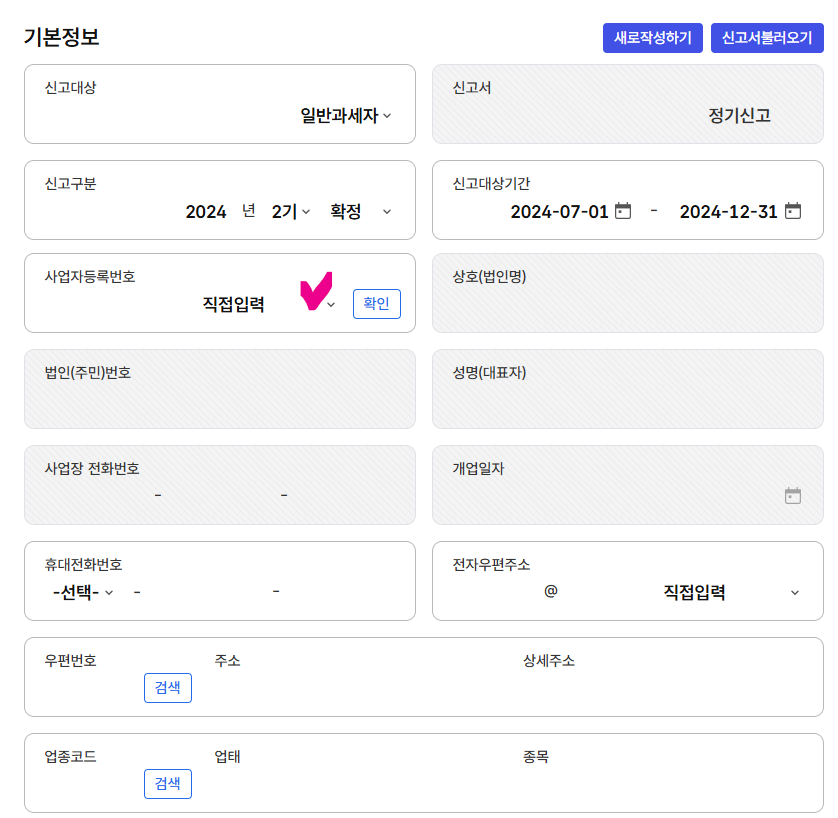Click the email ID field before @

tap(494, 592)
